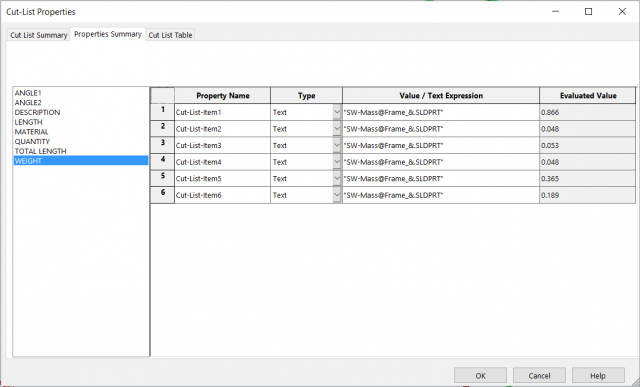Click the blank top-left table corner cell
The width and height of the screenshot is (640, 387).
point(162,96)
